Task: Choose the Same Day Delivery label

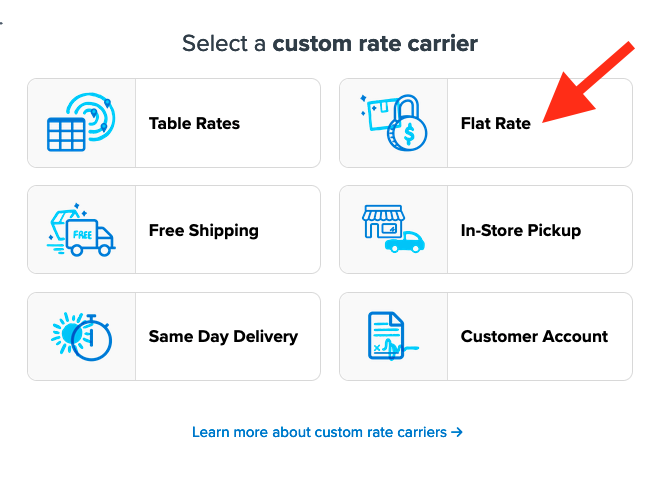Action: (223, 336)
